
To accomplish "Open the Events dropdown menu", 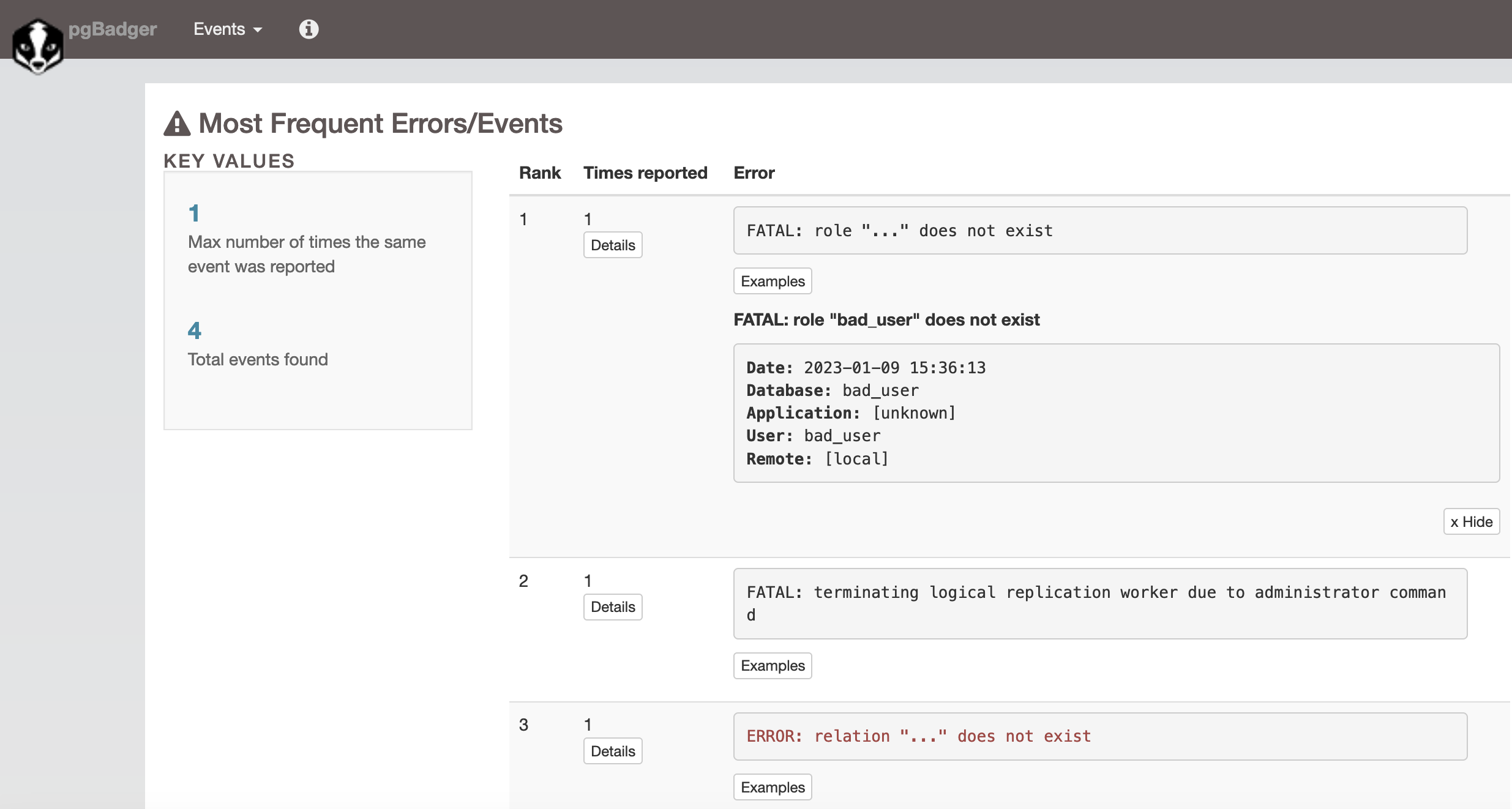I will 228,29.
